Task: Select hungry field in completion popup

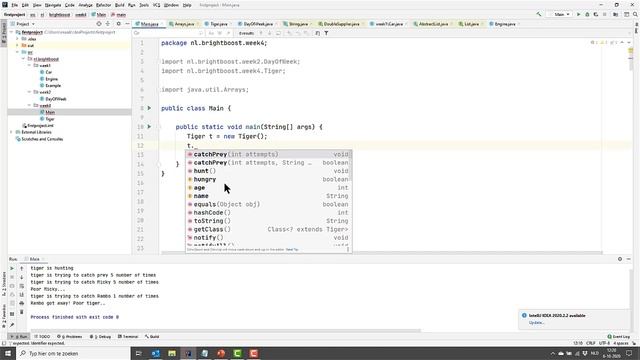Action: tap(269, 179)
